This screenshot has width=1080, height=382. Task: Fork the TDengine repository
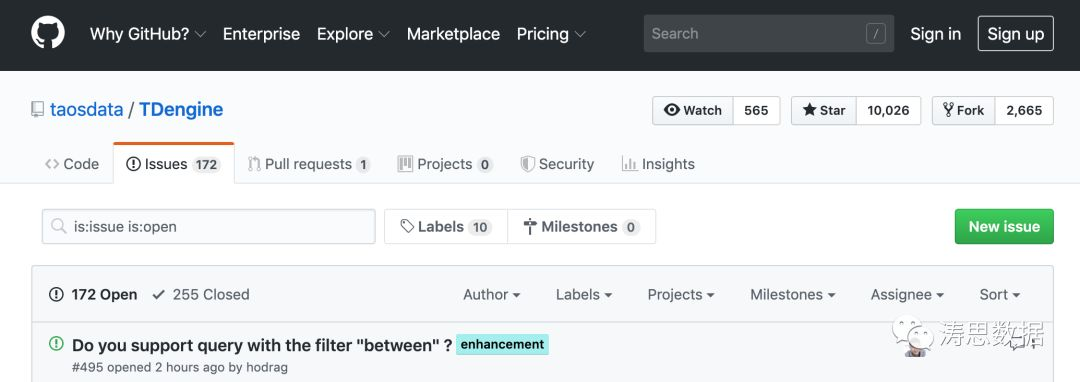[x=964, y=110]
